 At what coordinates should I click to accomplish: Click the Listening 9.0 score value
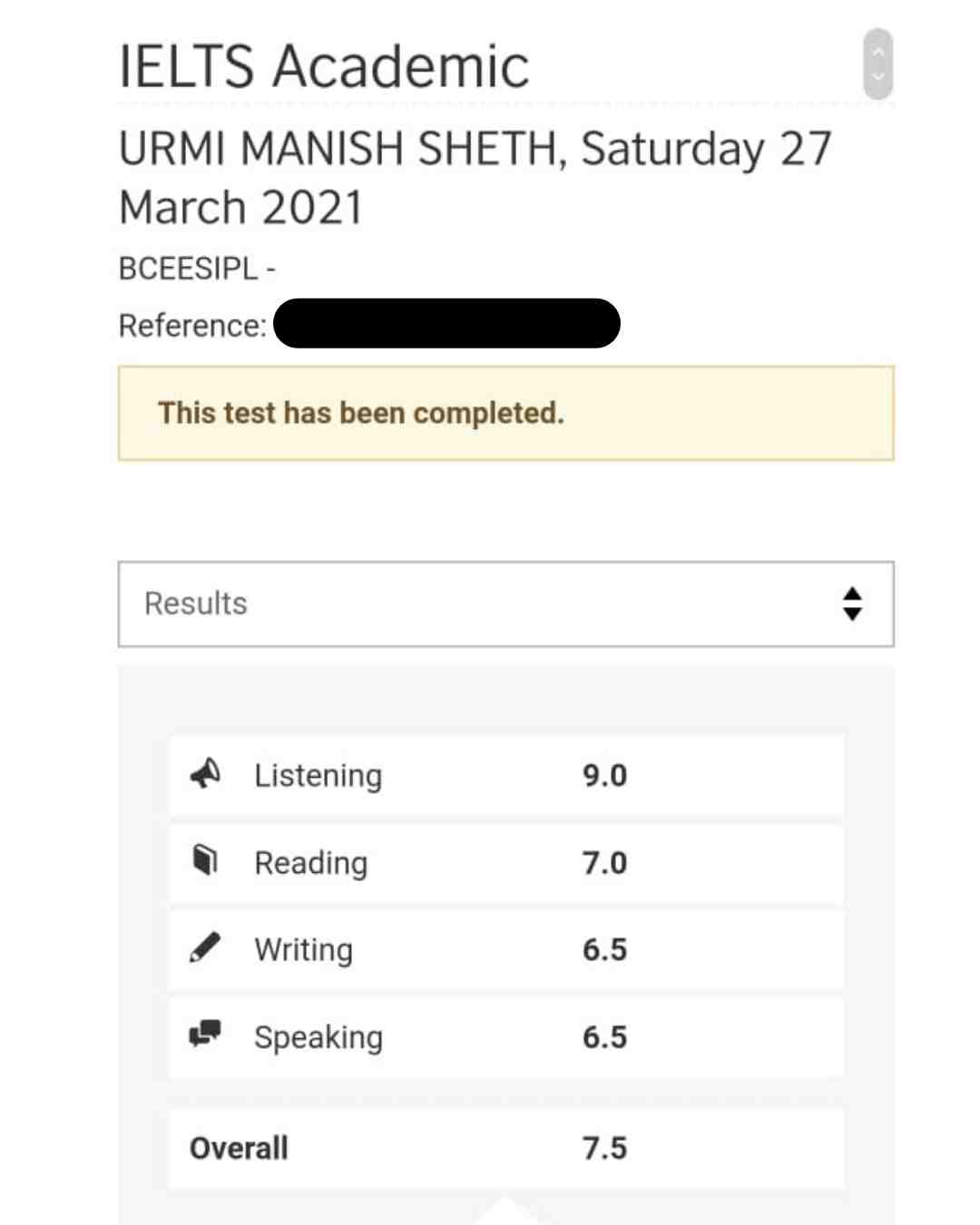coord(604,776)
